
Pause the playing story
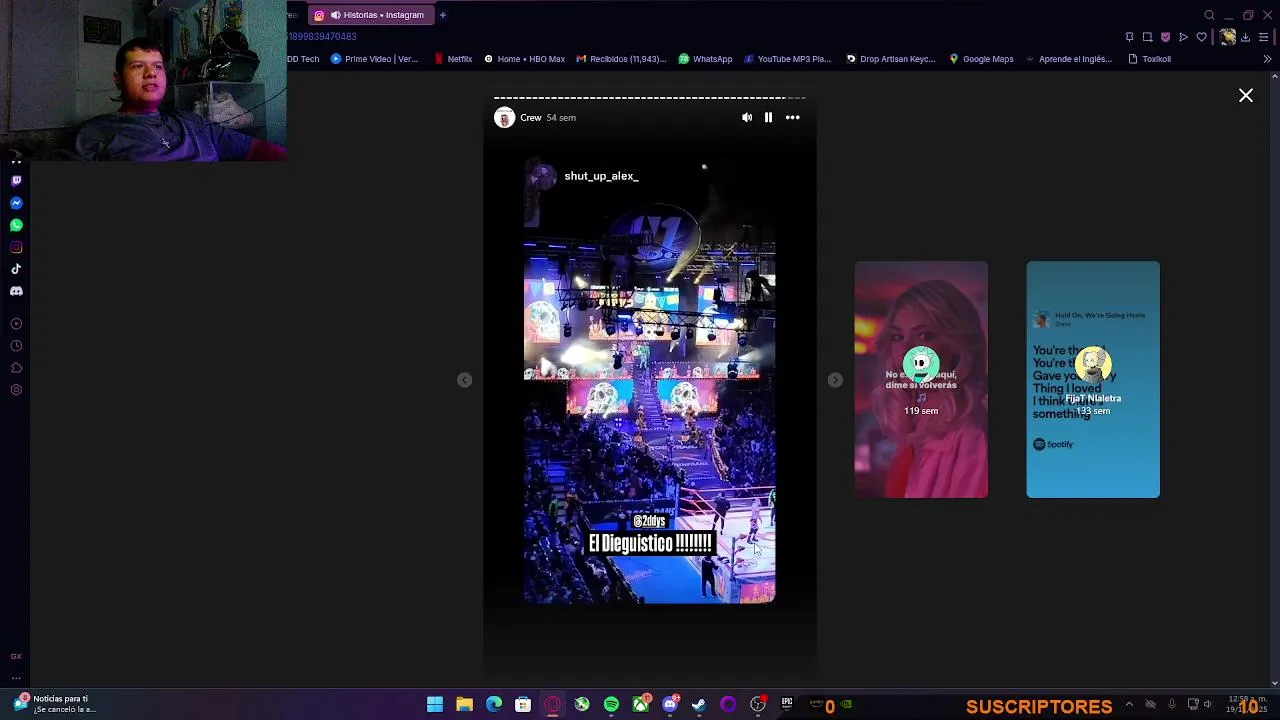[x=768, y=118]
